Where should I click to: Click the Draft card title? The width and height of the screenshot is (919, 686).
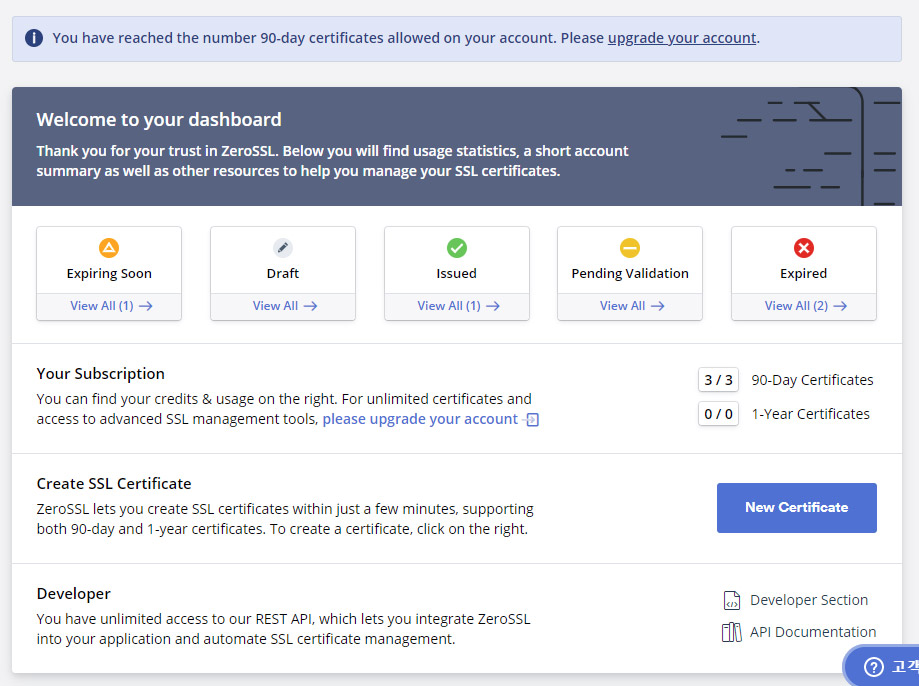pyautogui.click(x=283, y=274)
